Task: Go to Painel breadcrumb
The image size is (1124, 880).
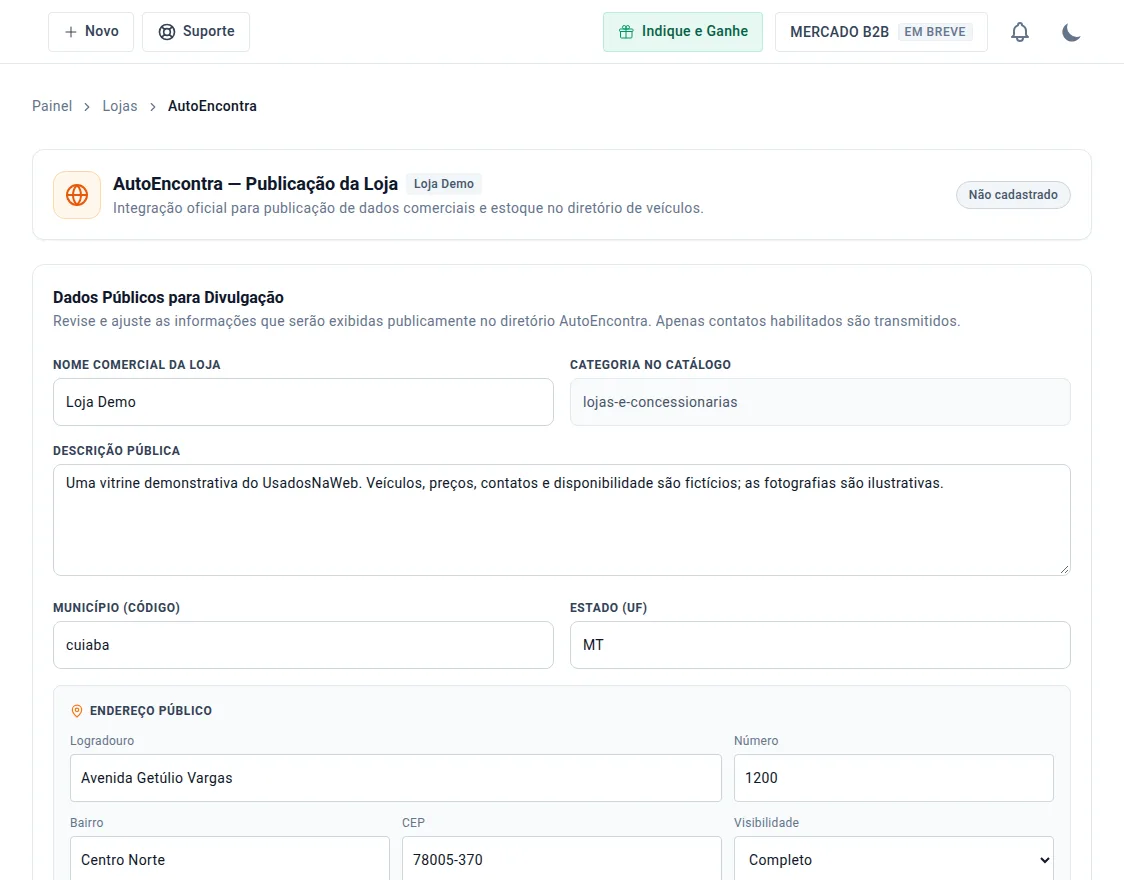Action: tap(52, 106)
